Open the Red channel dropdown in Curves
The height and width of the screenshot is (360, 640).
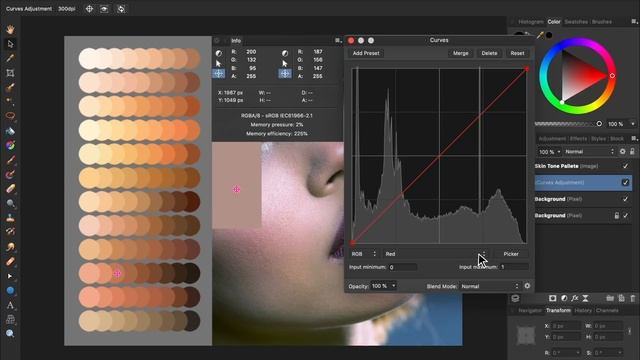[436, 254]
